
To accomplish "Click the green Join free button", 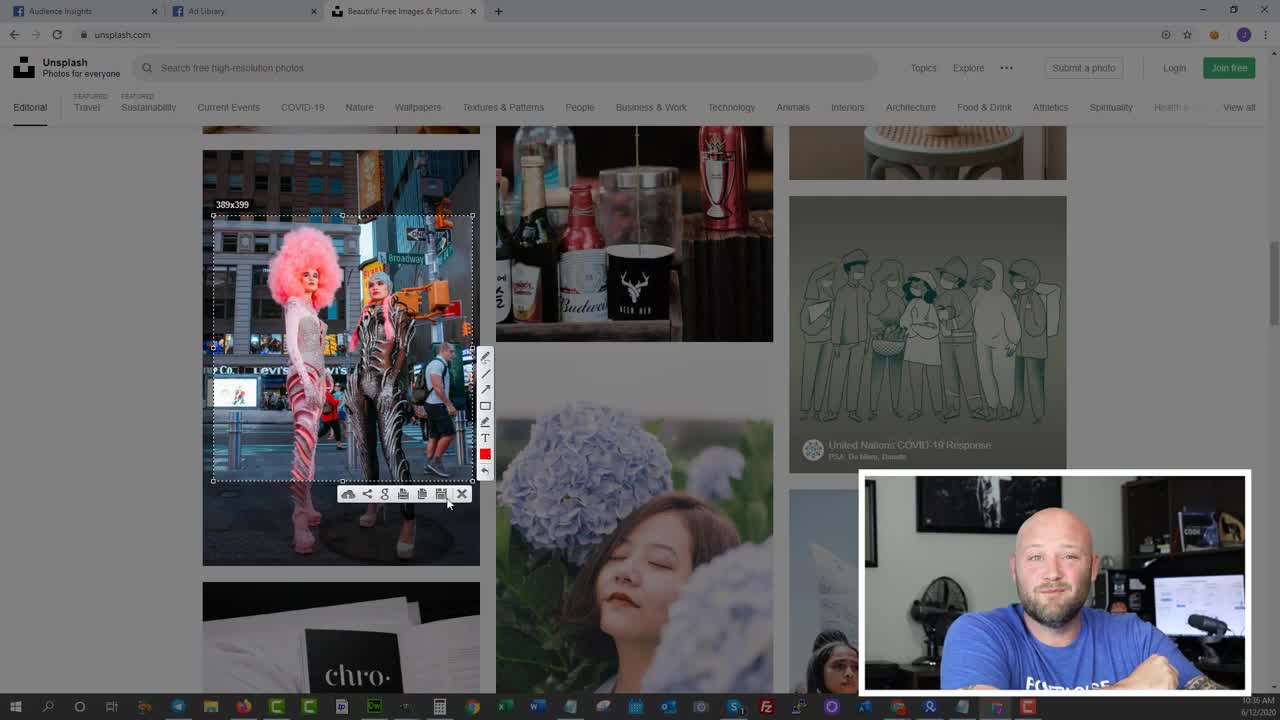I will (1229, 68).
